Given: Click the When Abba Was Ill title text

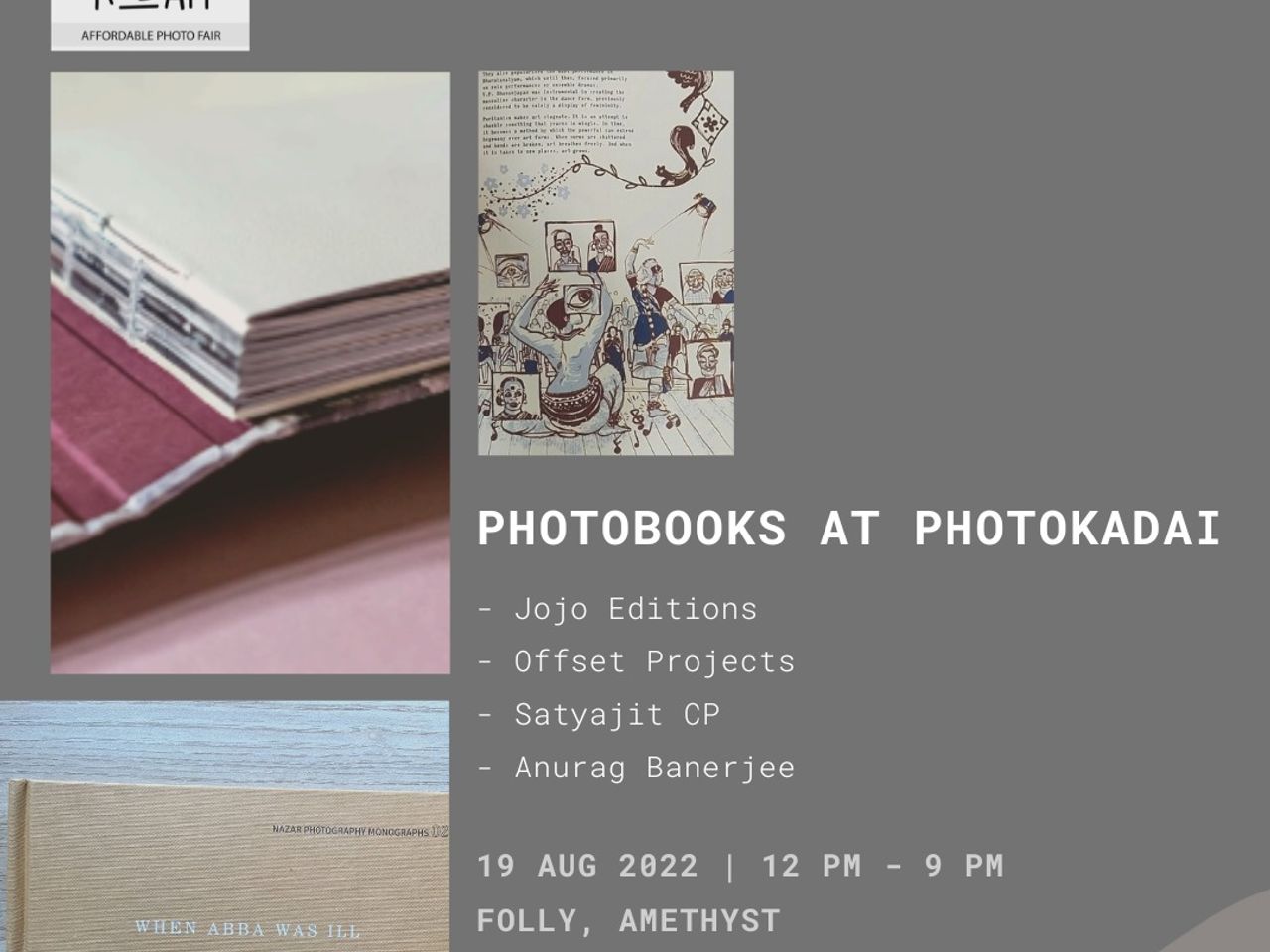Looking at the screenshot, I should tap(247, 929).
